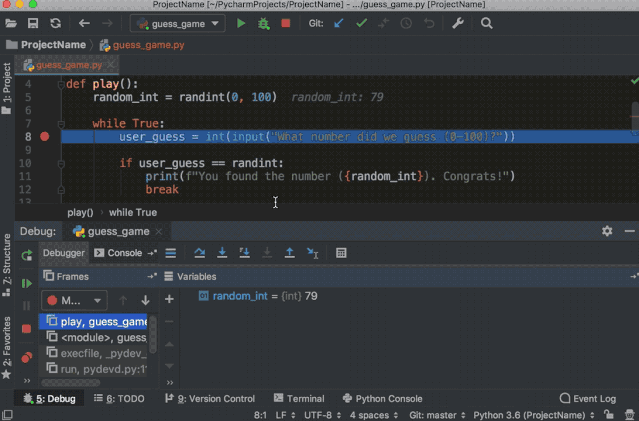This screenshot has width=639, height=421.
Task: Switch to Debugger tab
Action: coord(64,253)
